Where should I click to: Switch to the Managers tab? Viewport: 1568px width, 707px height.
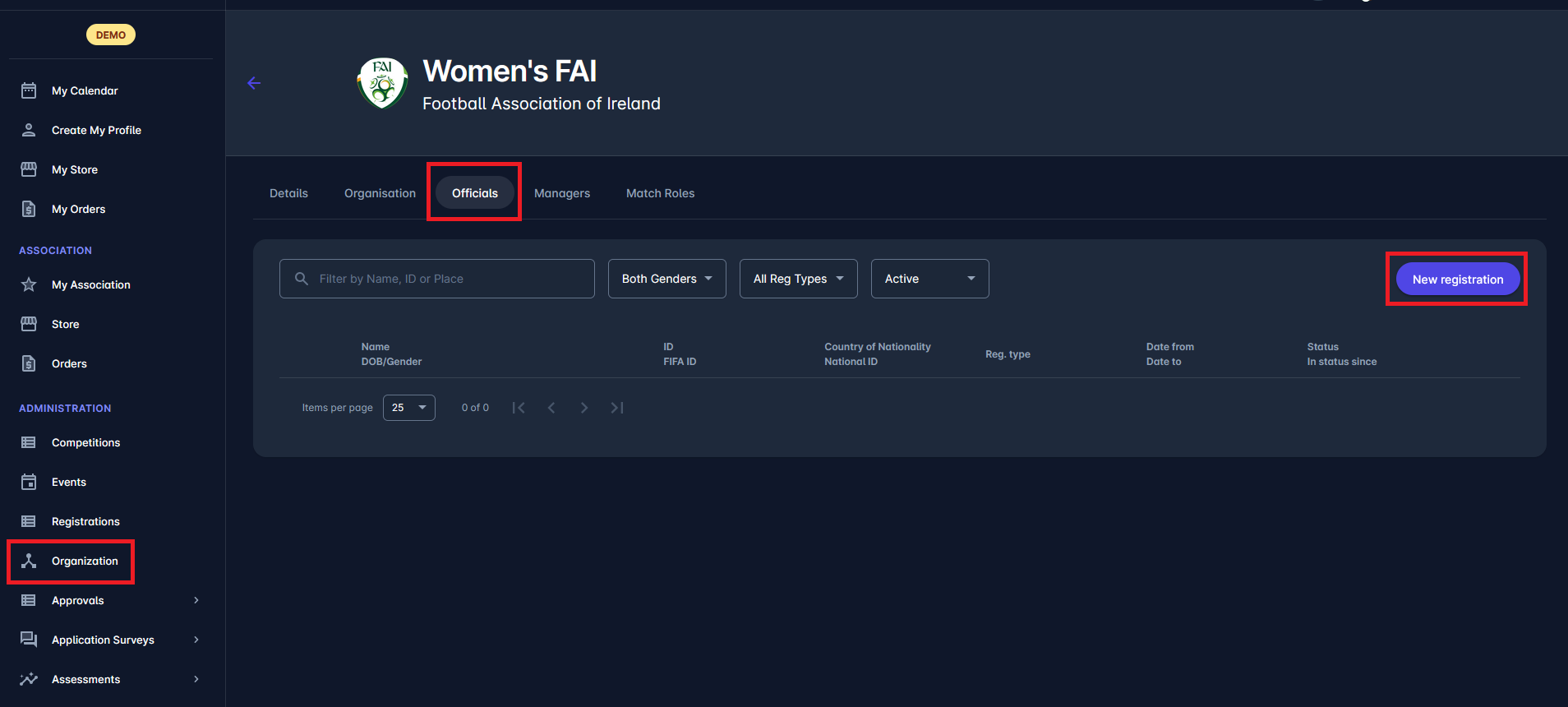coord(562,193)
